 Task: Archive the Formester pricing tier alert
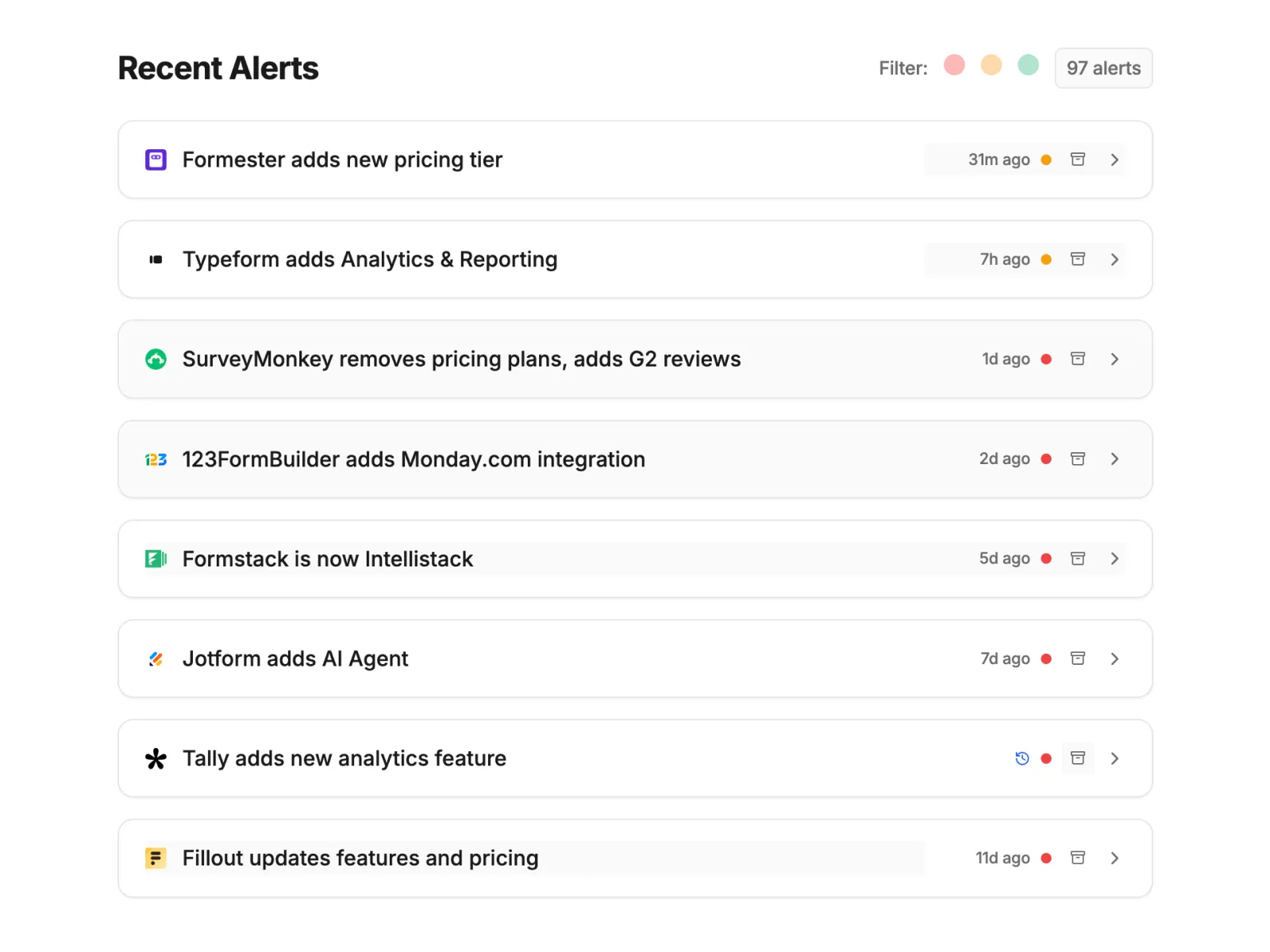[1077, 159]
